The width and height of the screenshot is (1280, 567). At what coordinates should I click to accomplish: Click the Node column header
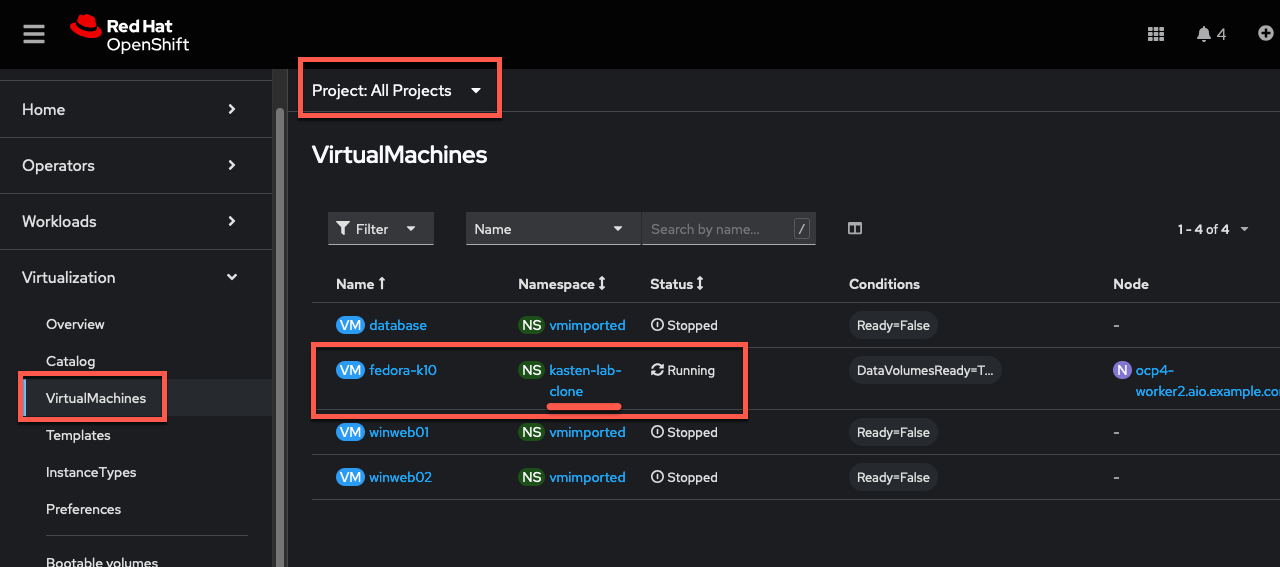[x=1131, y=284]
